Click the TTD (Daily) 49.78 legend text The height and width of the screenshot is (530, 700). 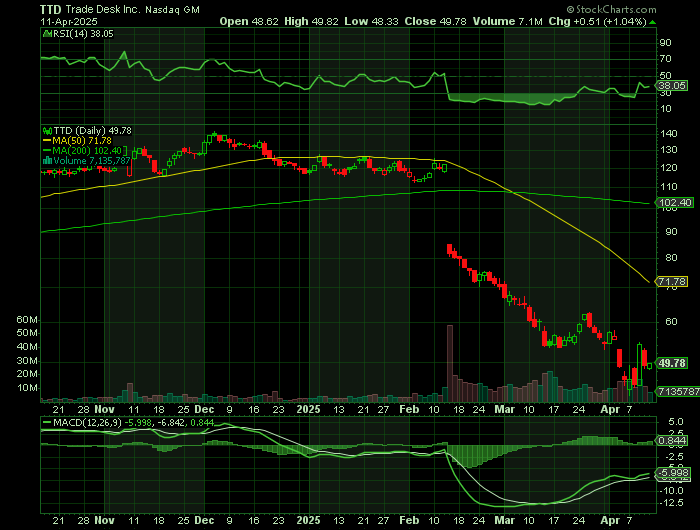pos(93,131)
